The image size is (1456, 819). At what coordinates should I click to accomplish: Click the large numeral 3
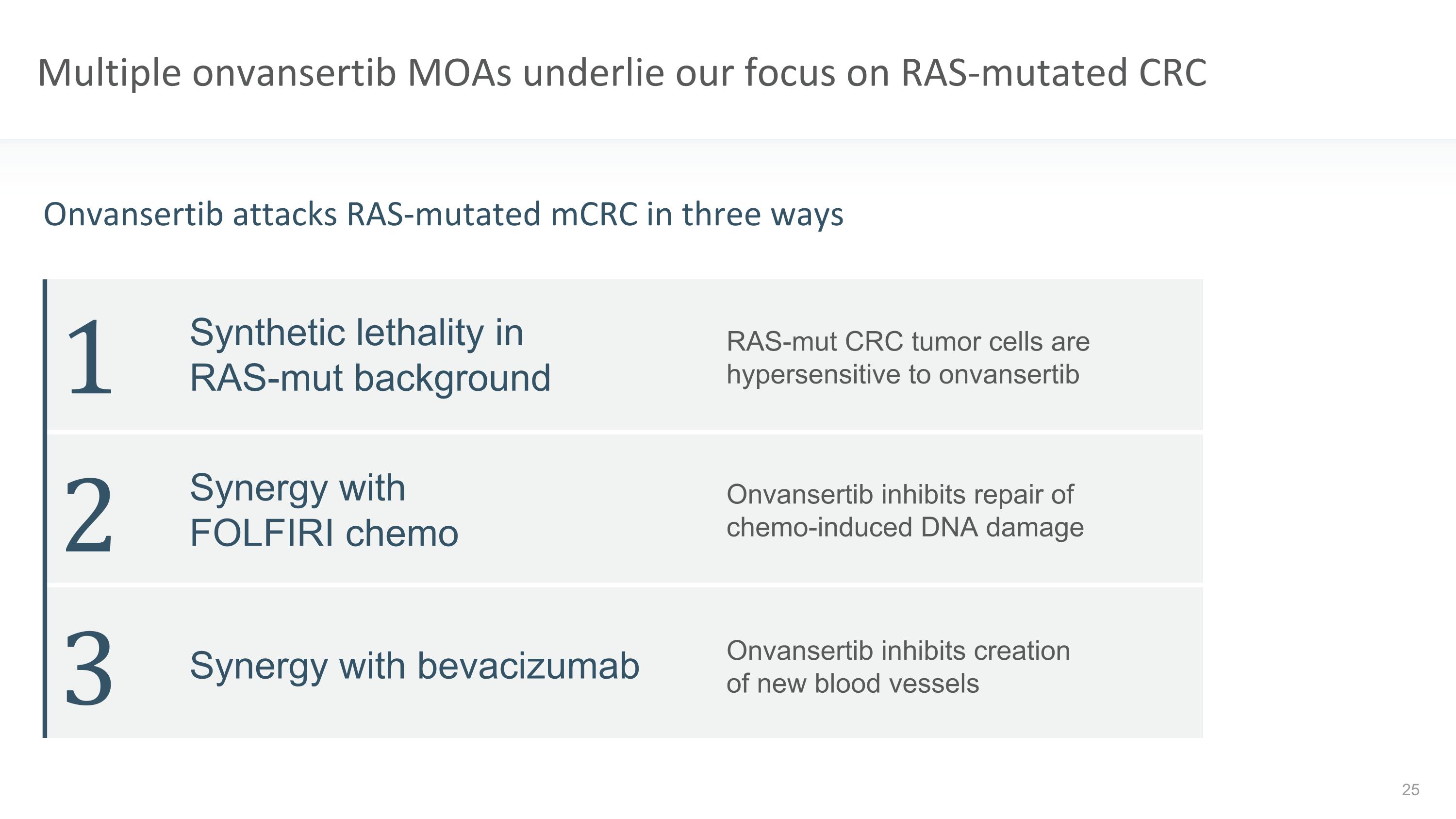[89, 668]
